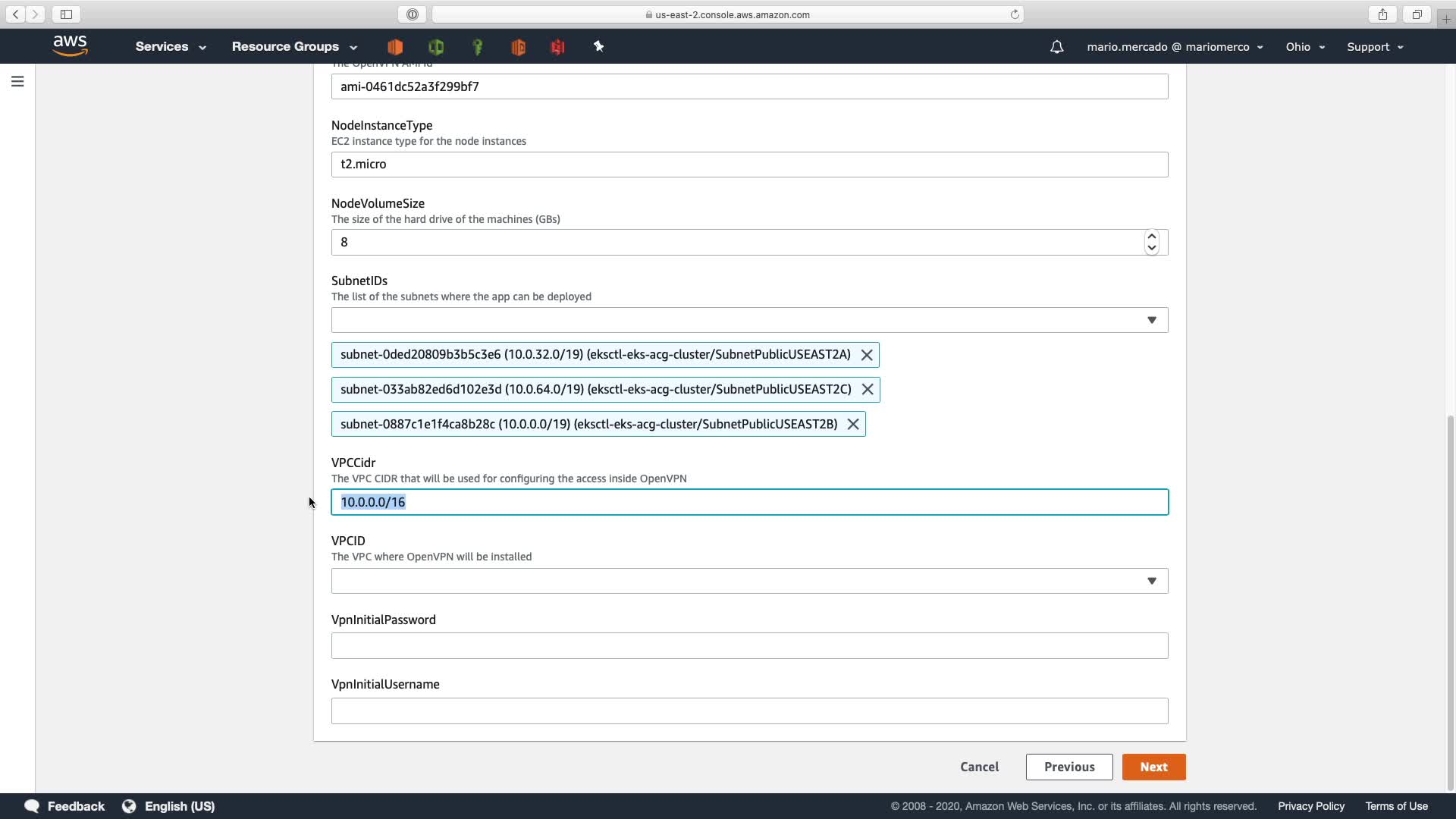Viewport: 1456px width, 819px height.
Task: Click the VpnInitialPassword input field
Action: tap(748, 646)
